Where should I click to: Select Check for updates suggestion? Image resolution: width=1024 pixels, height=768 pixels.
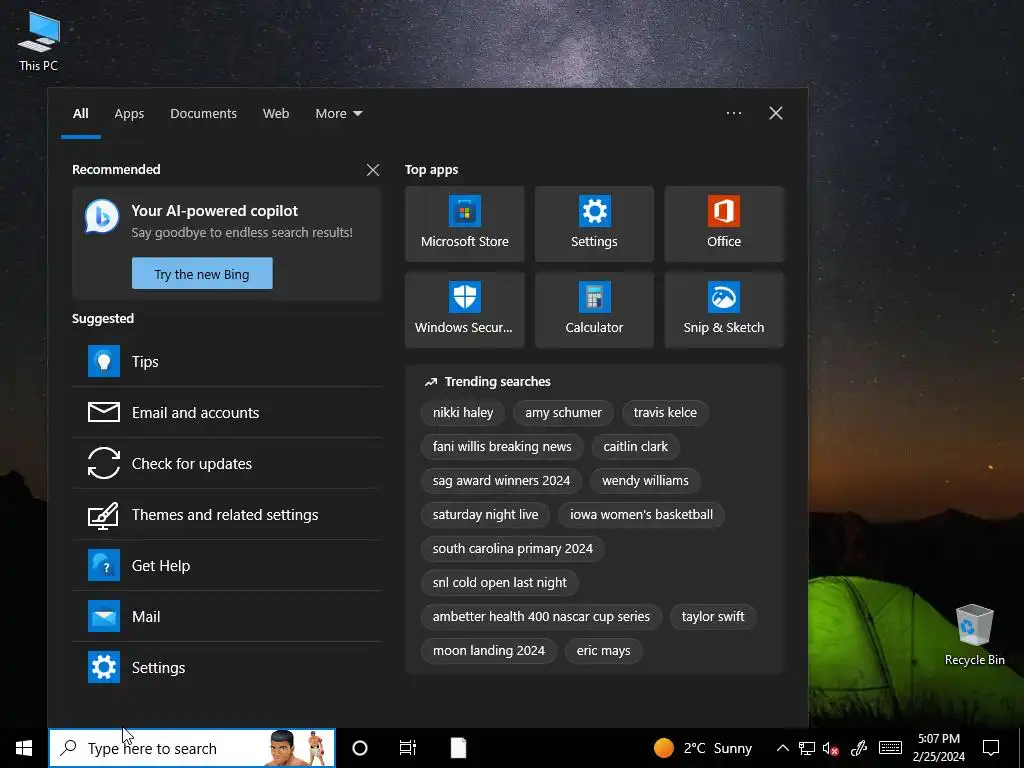tap(227, 464)
